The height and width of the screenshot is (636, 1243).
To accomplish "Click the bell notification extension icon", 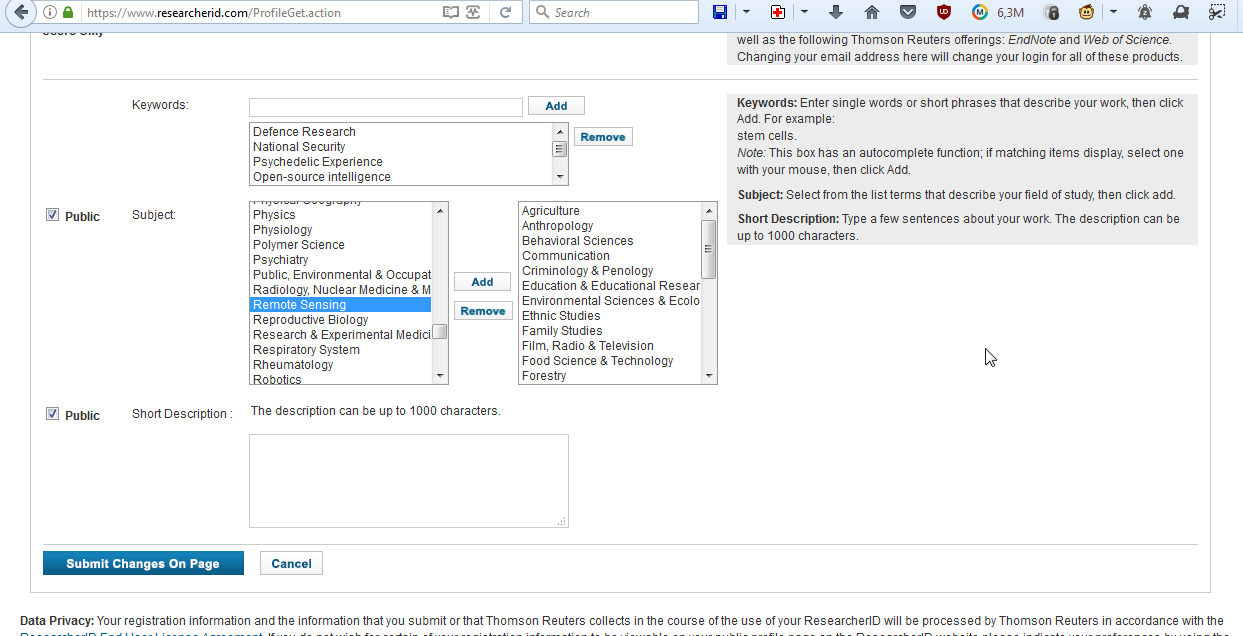I will 1145,12.
